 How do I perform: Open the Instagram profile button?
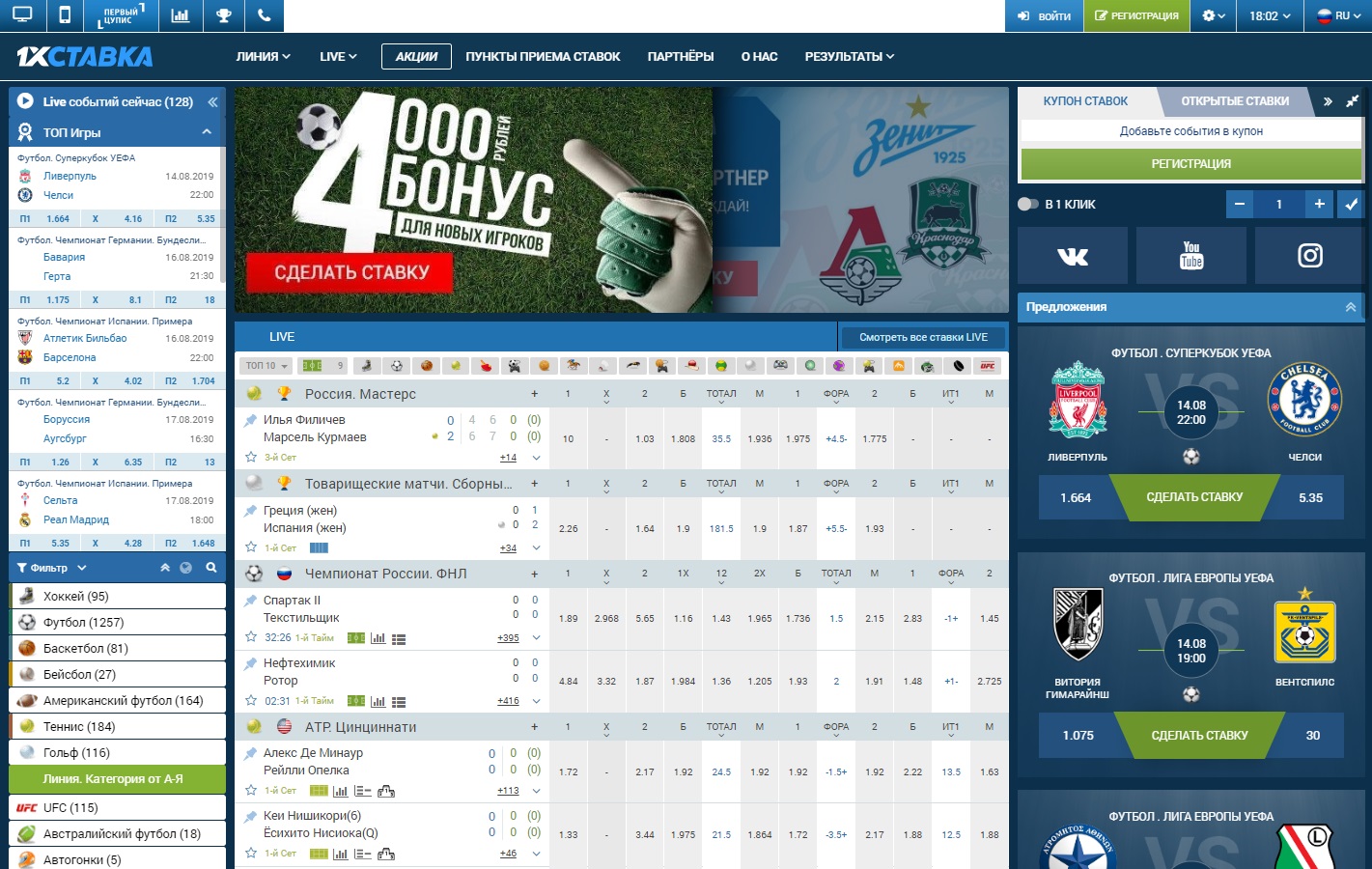1310,256
